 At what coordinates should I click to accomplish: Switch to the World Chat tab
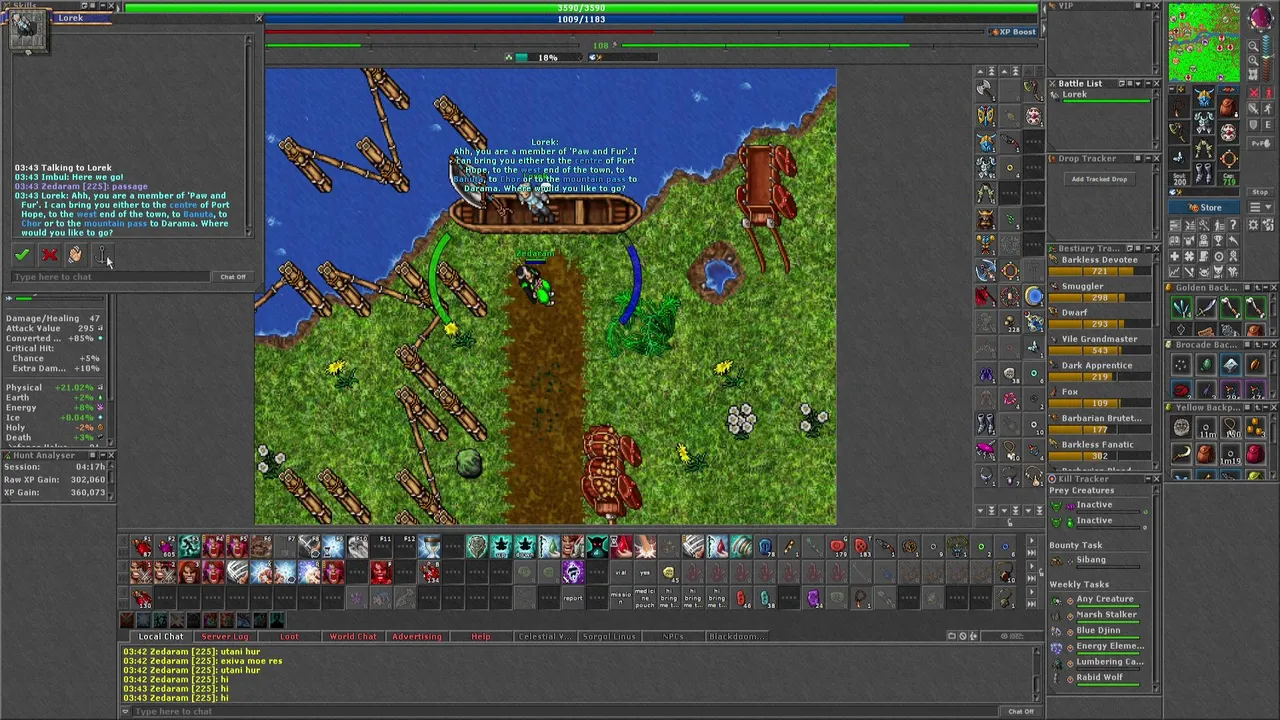[x=353, y=636]
